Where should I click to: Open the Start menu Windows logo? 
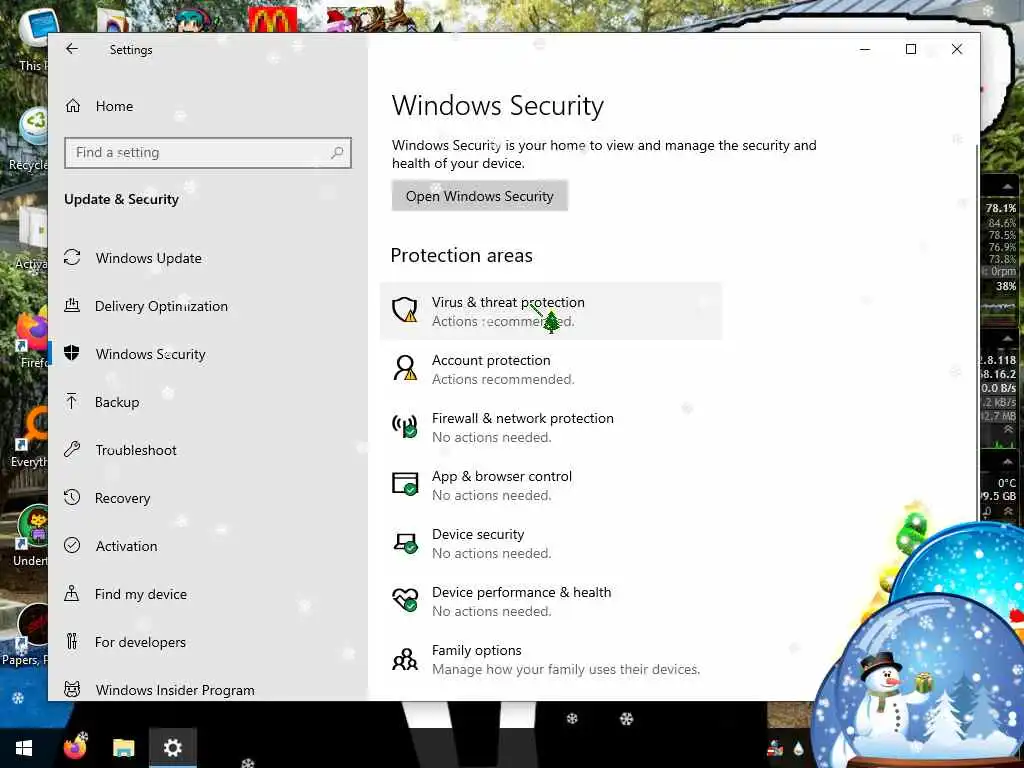24,748
